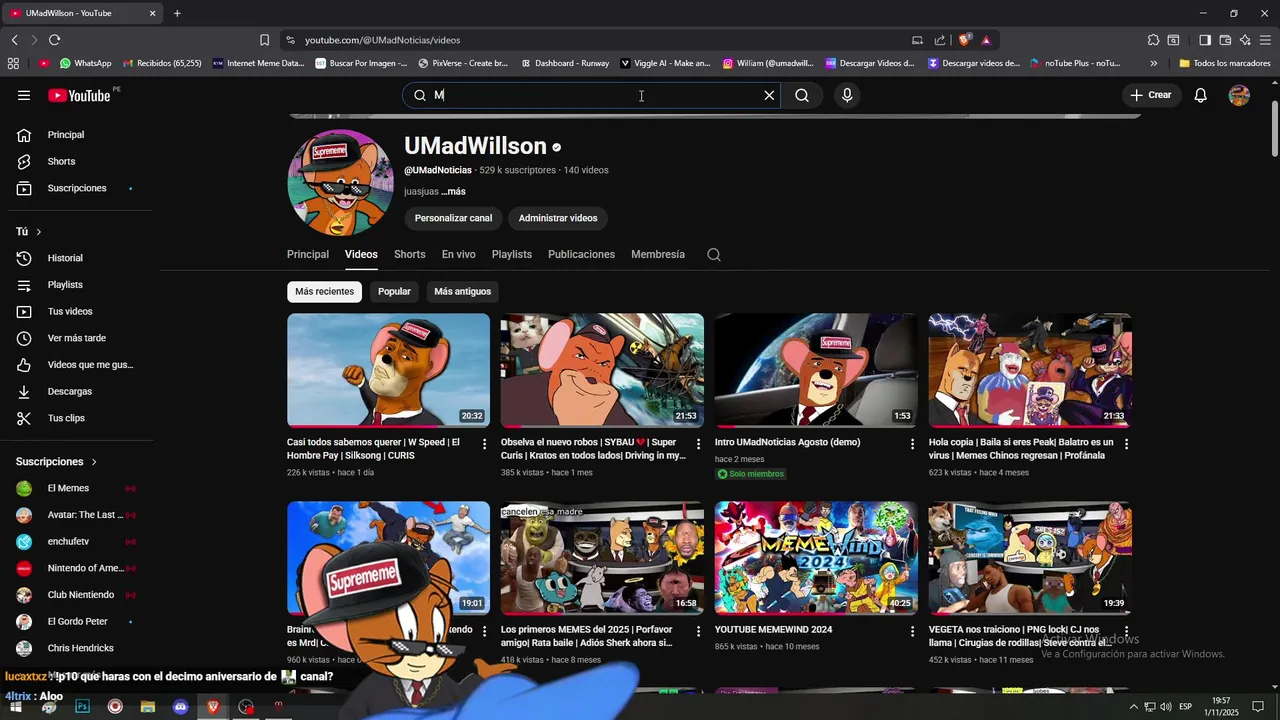Switch to the Playlists channel tab
The height and width of the screenshot is (720, 1280).
click(512, 254)
